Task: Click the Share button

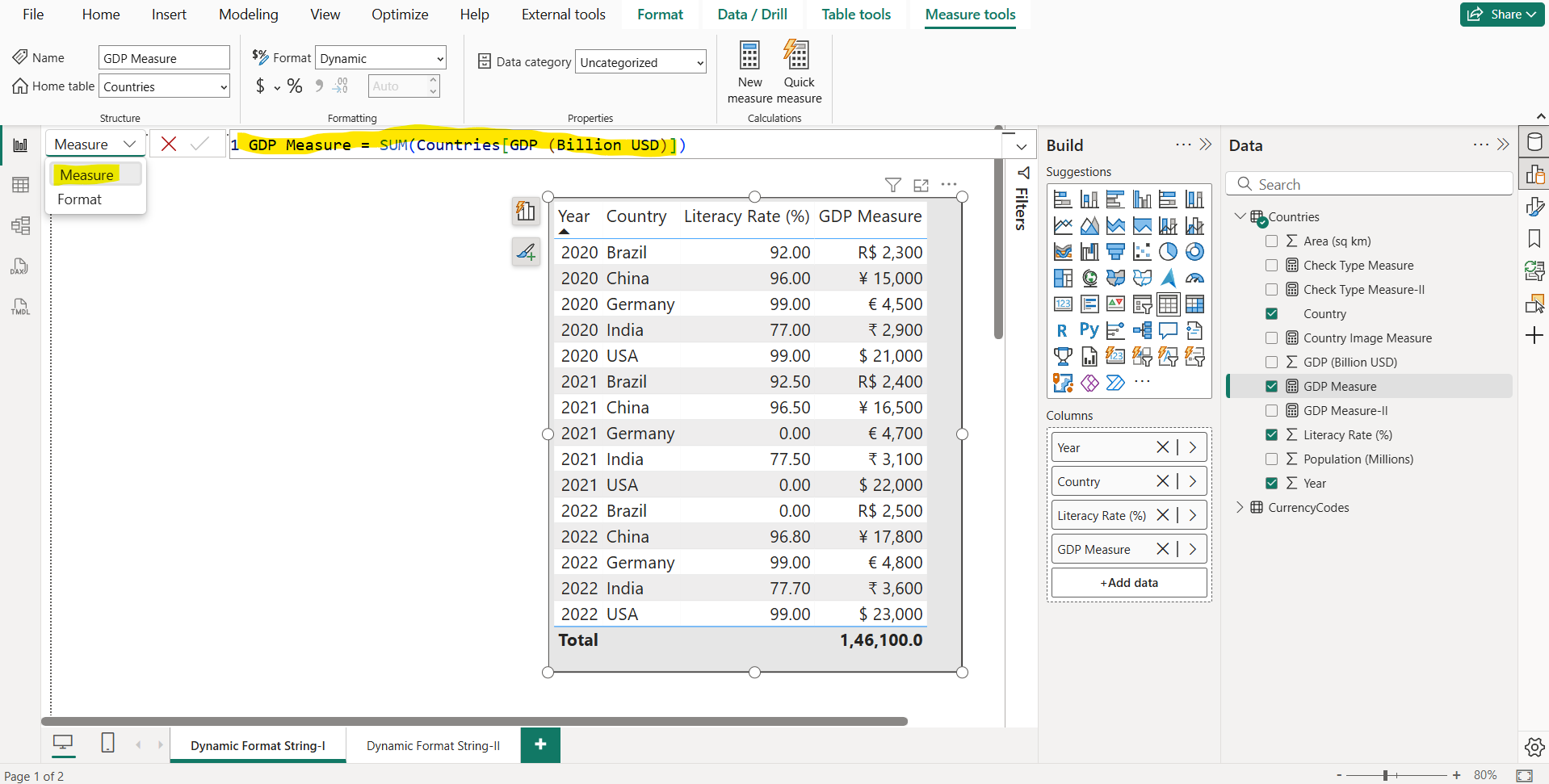Action: pyautogui.click(x=1502, y=15)
